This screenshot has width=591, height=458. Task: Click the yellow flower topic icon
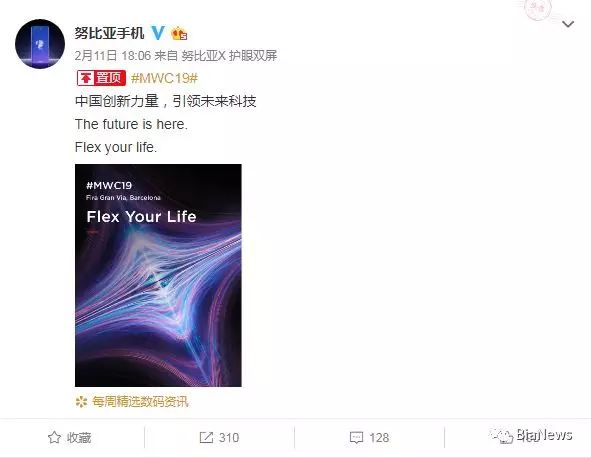(81, 402)
